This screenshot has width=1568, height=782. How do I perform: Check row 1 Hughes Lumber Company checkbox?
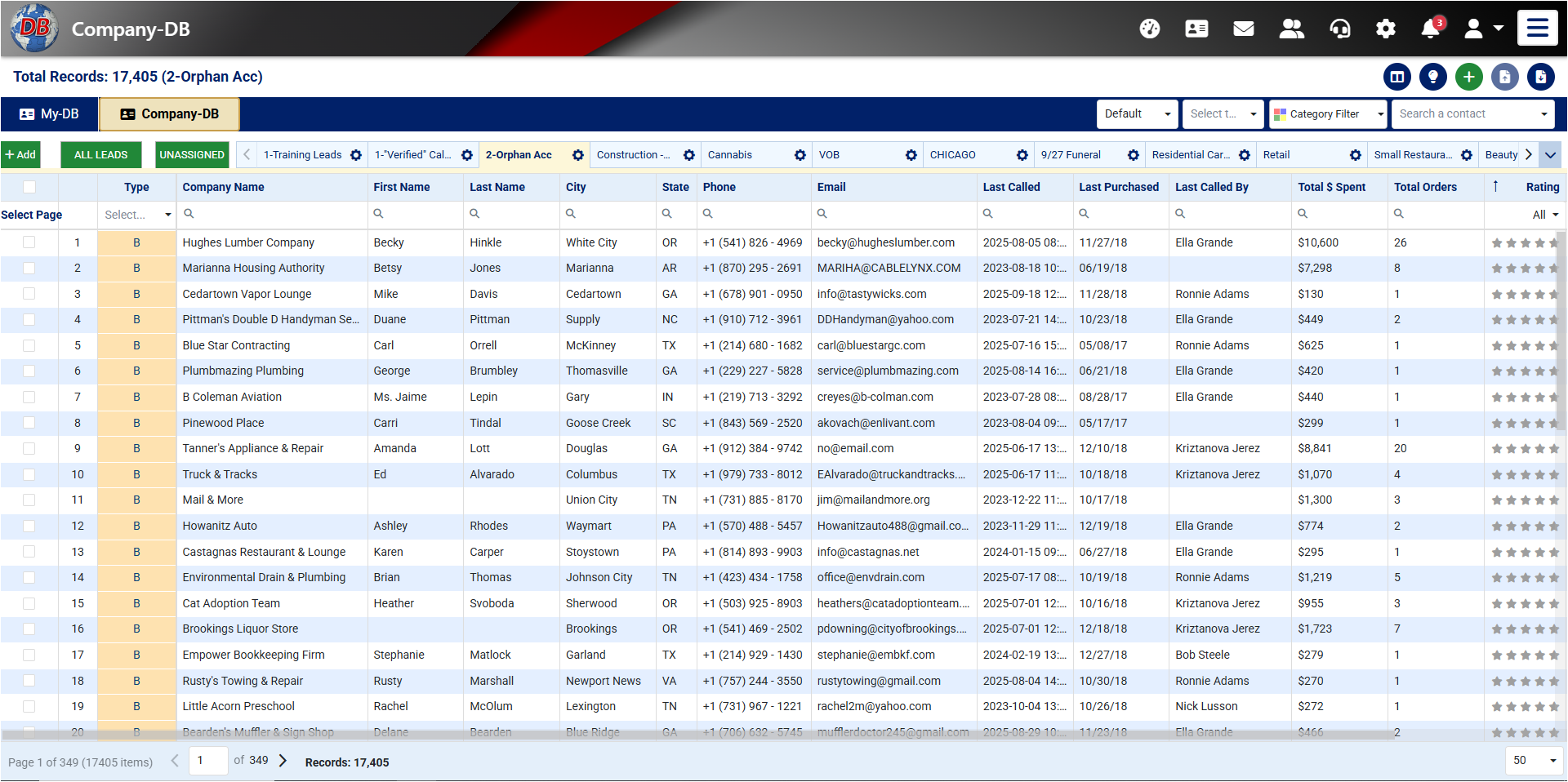(x=29, y=242)
